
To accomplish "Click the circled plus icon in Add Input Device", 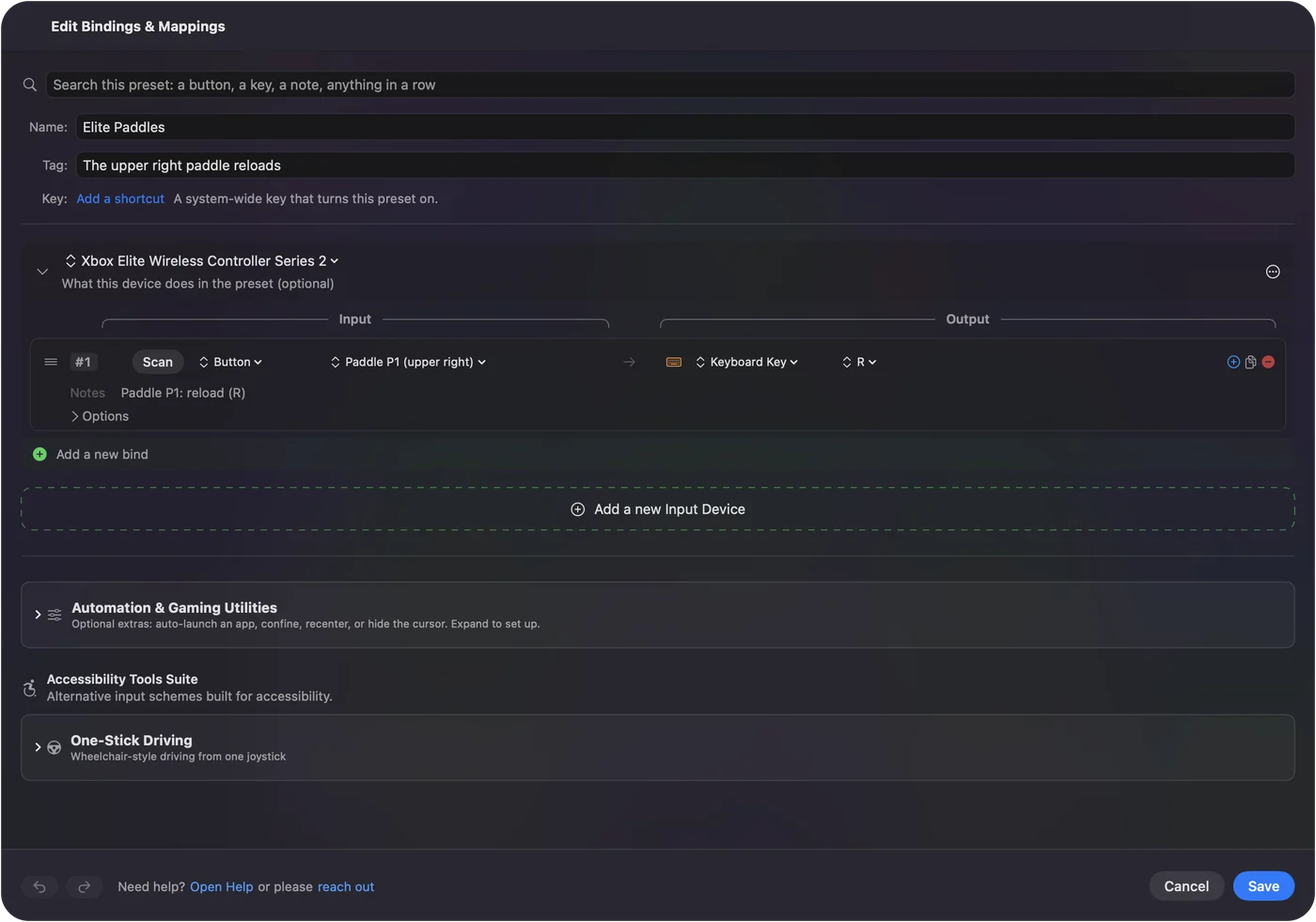I will pyautogui.click(x=578, y=509).
